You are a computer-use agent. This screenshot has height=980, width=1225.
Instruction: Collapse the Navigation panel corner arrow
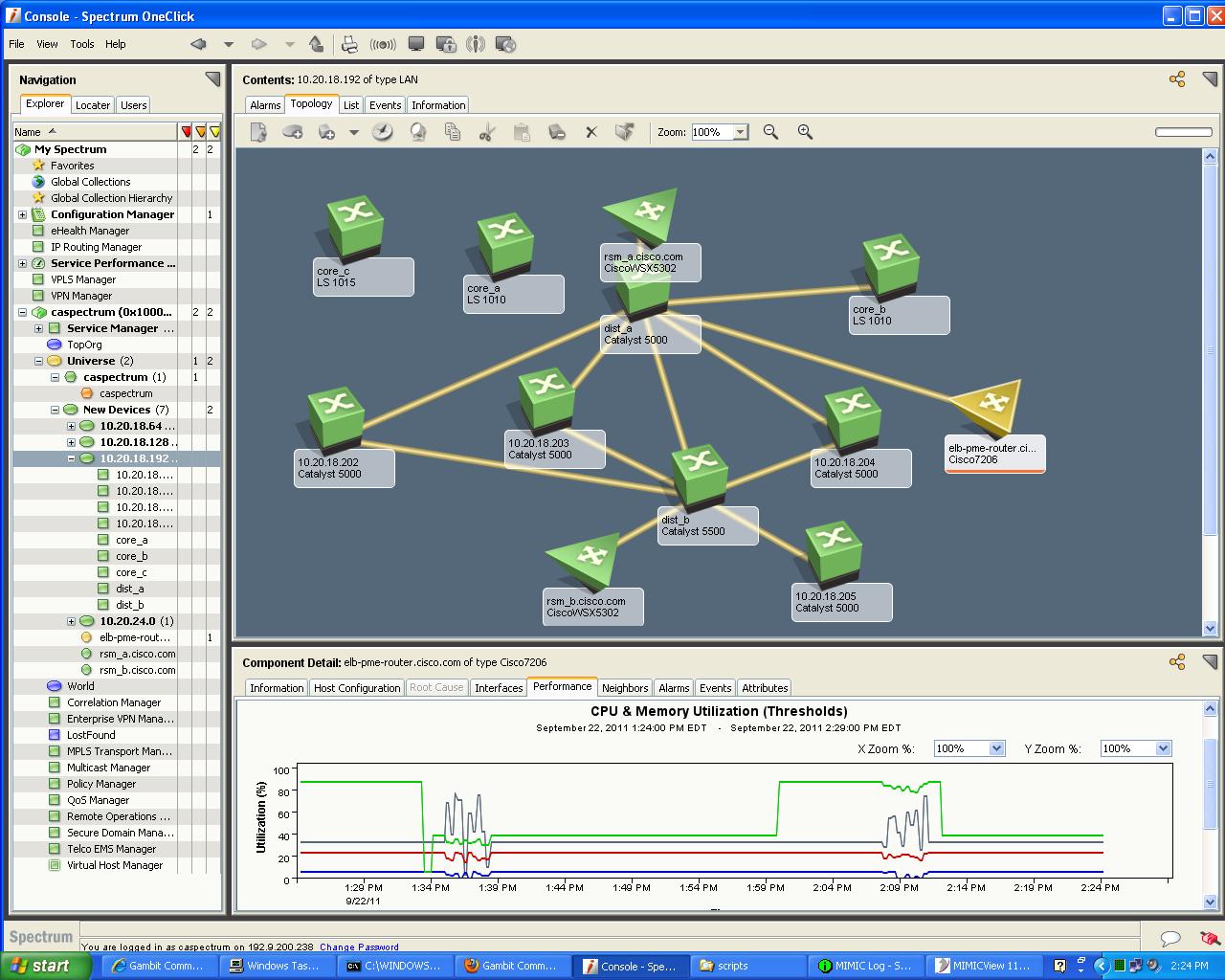pos(212,79)
